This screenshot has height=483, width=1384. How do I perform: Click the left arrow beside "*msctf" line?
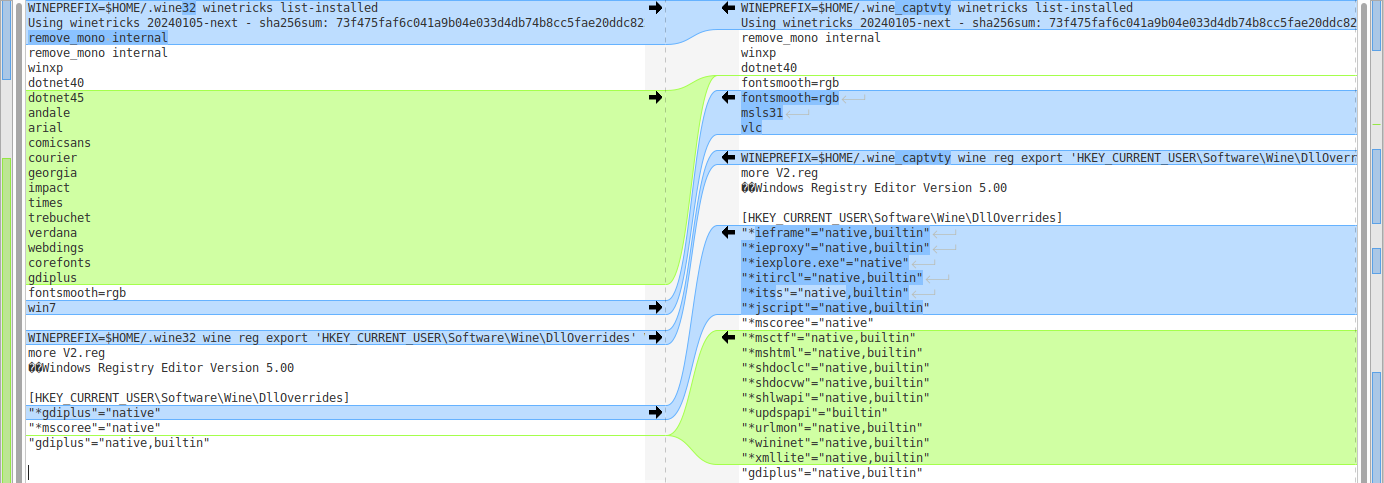pos(729,338)
